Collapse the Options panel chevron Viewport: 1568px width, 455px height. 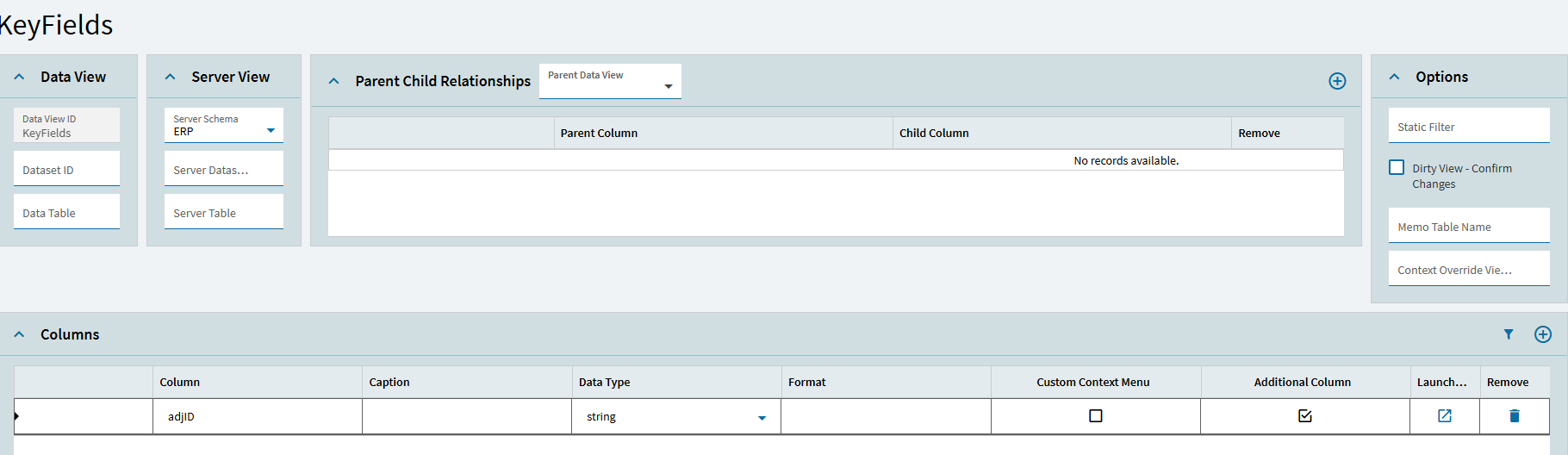(x=1395, y=77)
